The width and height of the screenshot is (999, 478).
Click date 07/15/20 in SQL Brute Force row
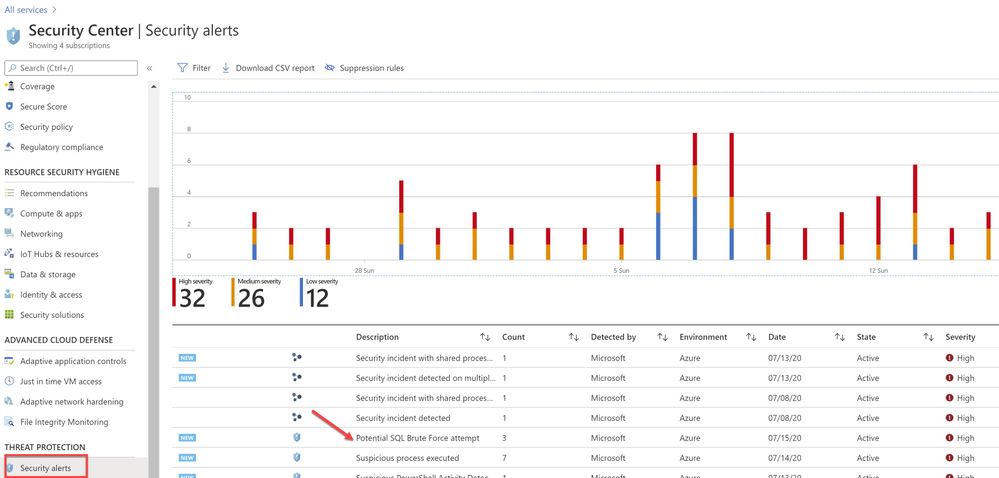(784, 438)
